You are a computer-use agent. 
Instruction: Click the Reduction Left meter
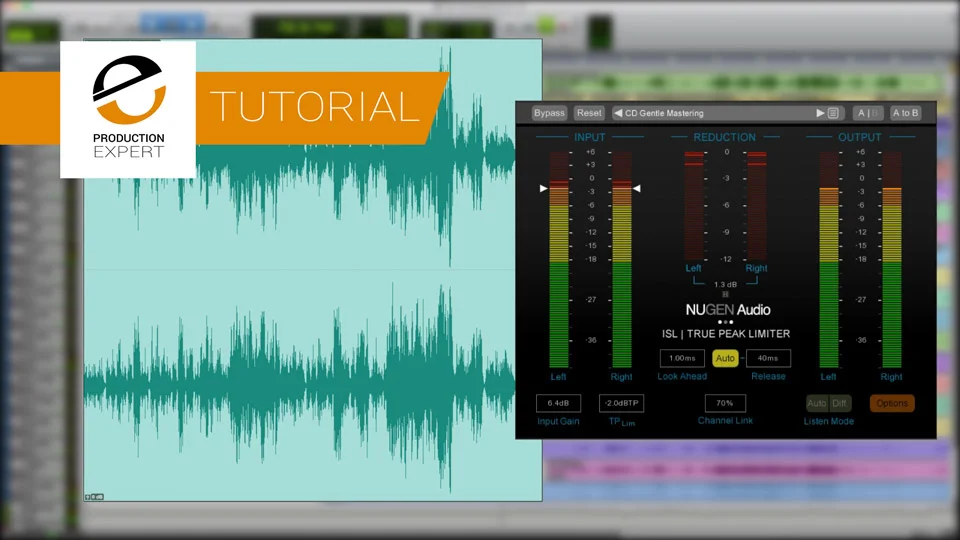point(694,206)
